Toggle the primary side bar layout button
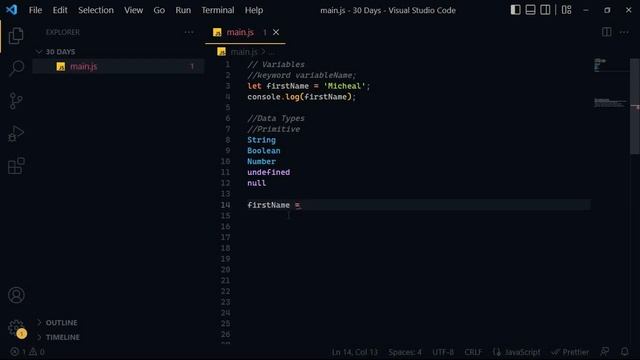Screen dimensions: 640x360 pyautogui.click(x=516, y=10)
